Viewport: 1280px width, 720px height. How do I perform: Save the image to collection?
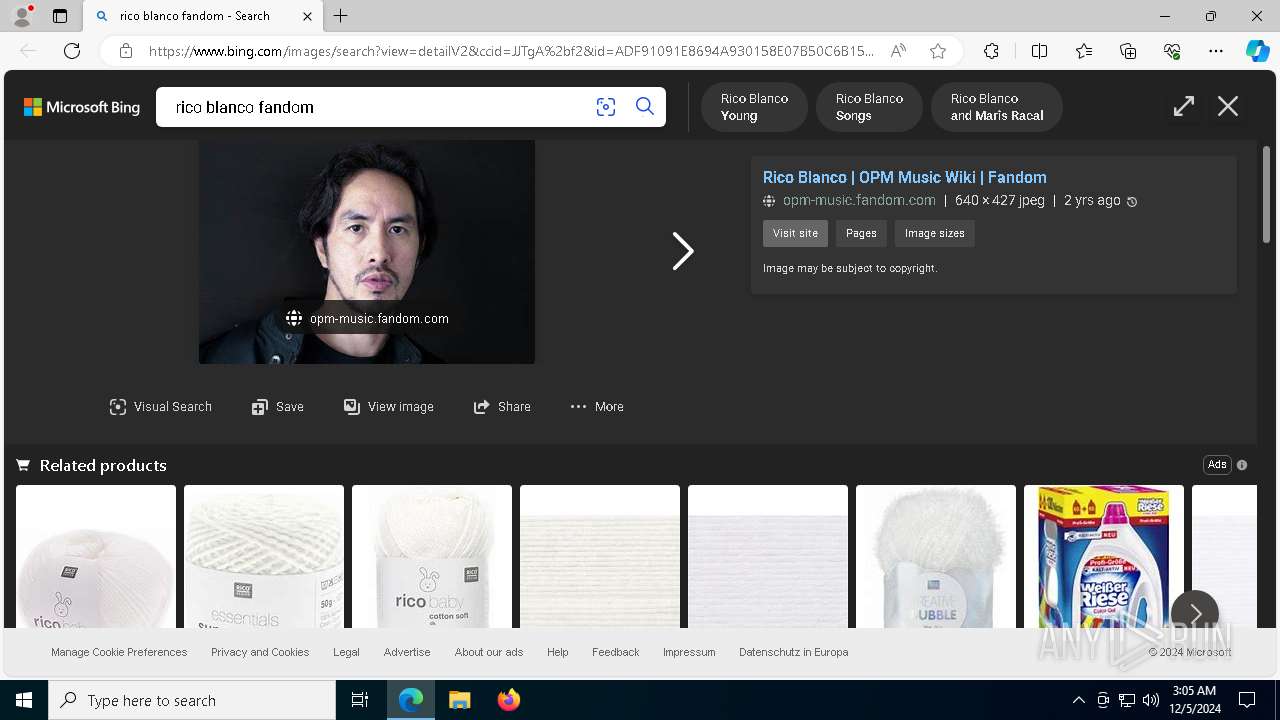(x=278, y=407)
